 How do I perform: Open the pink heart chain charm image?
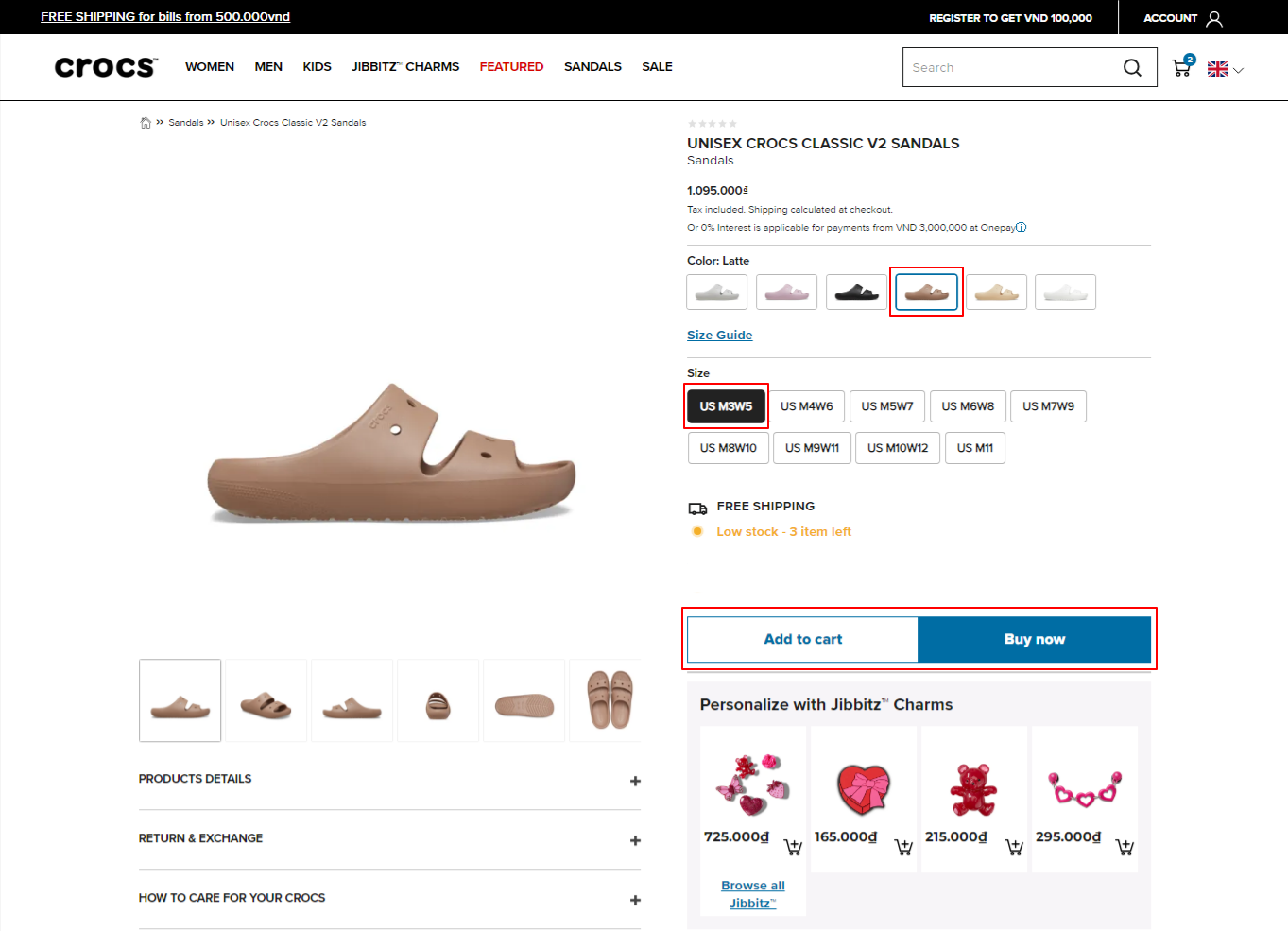pyautogui.click(x=1085, y=789)
